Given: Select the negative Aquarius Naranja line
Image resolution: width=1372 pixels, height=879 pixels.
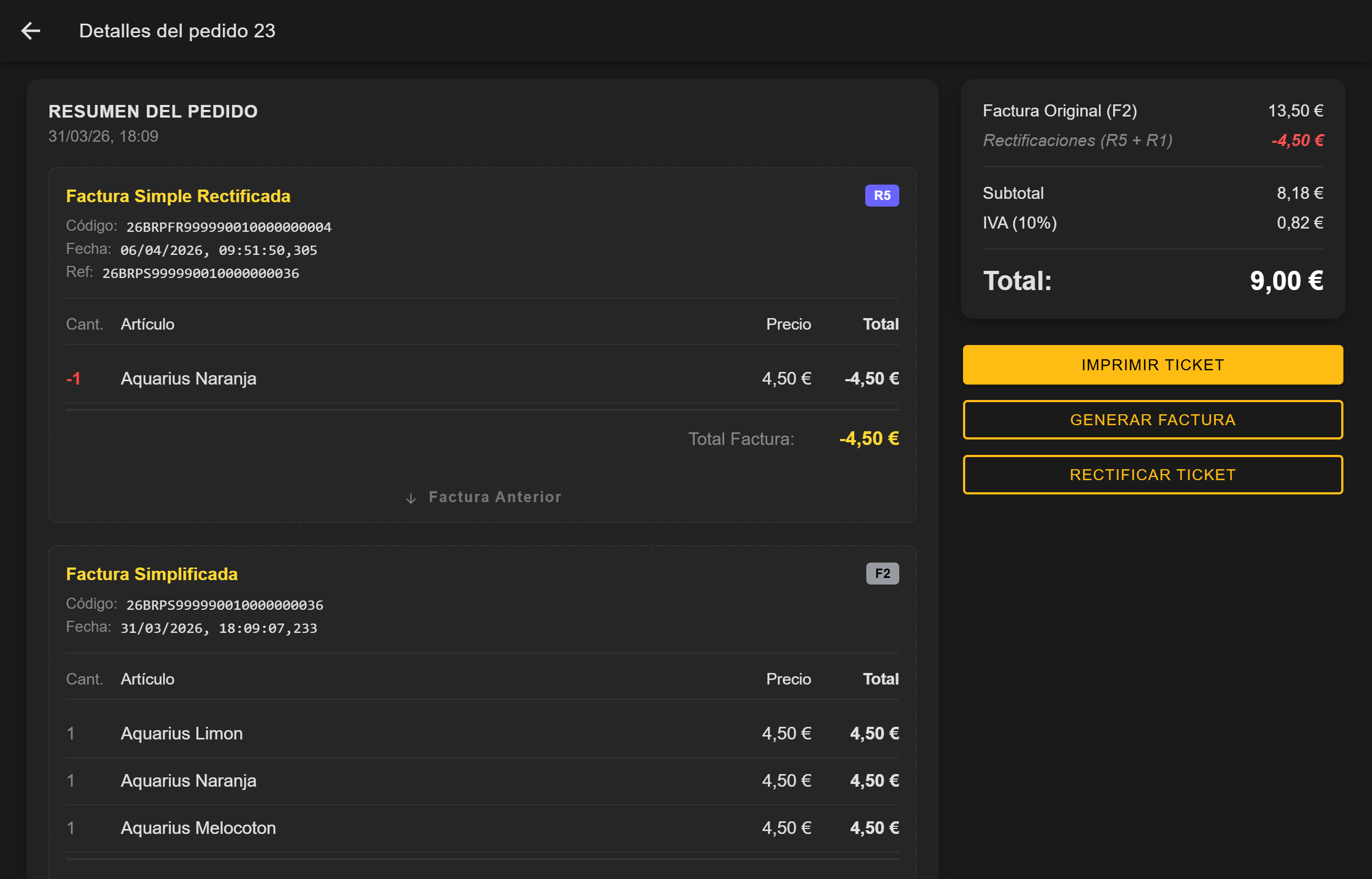Looking at the screenshot, I should (x=189, y=378).
